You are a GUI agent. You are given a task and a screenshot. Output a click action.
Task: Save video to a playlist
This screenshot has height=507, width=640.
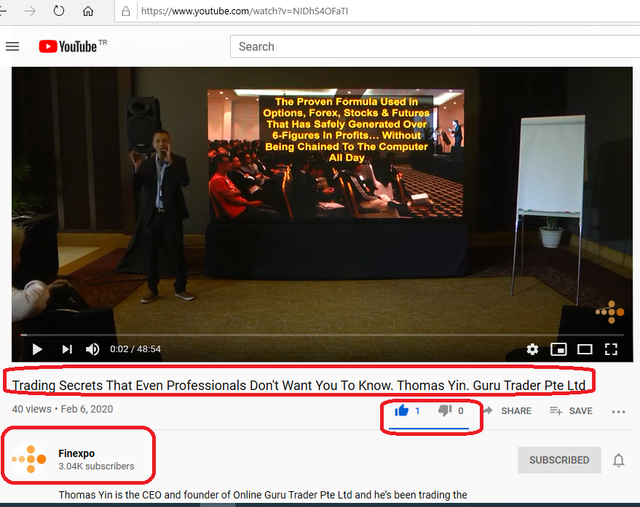[x=571, y=411]
